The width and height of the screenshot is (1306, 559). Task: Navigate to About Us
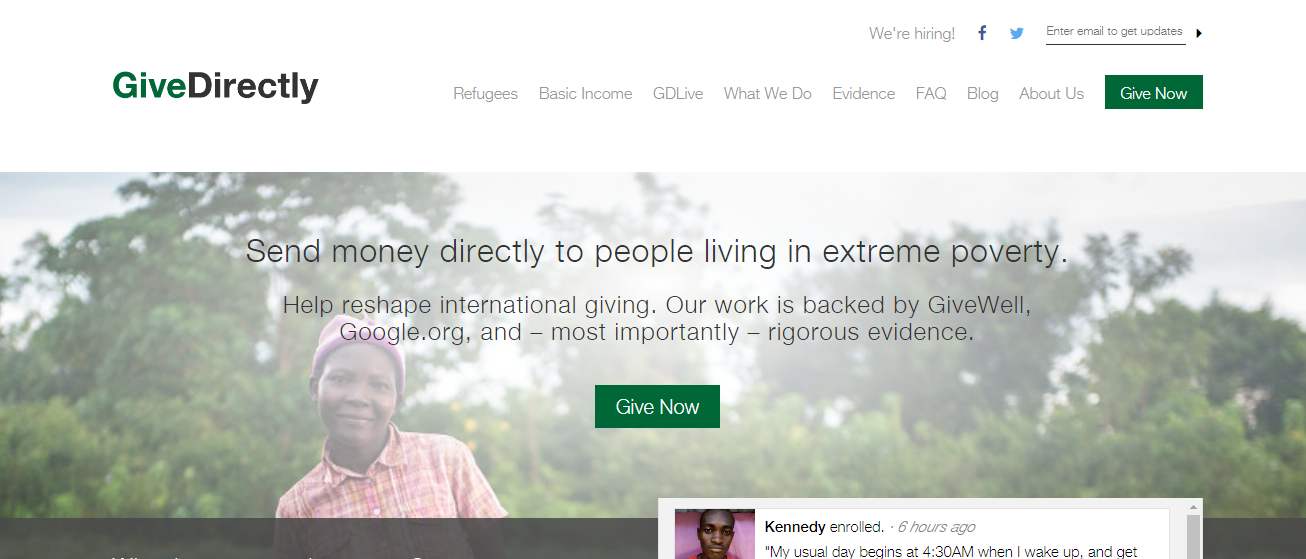coord(1051,93)
